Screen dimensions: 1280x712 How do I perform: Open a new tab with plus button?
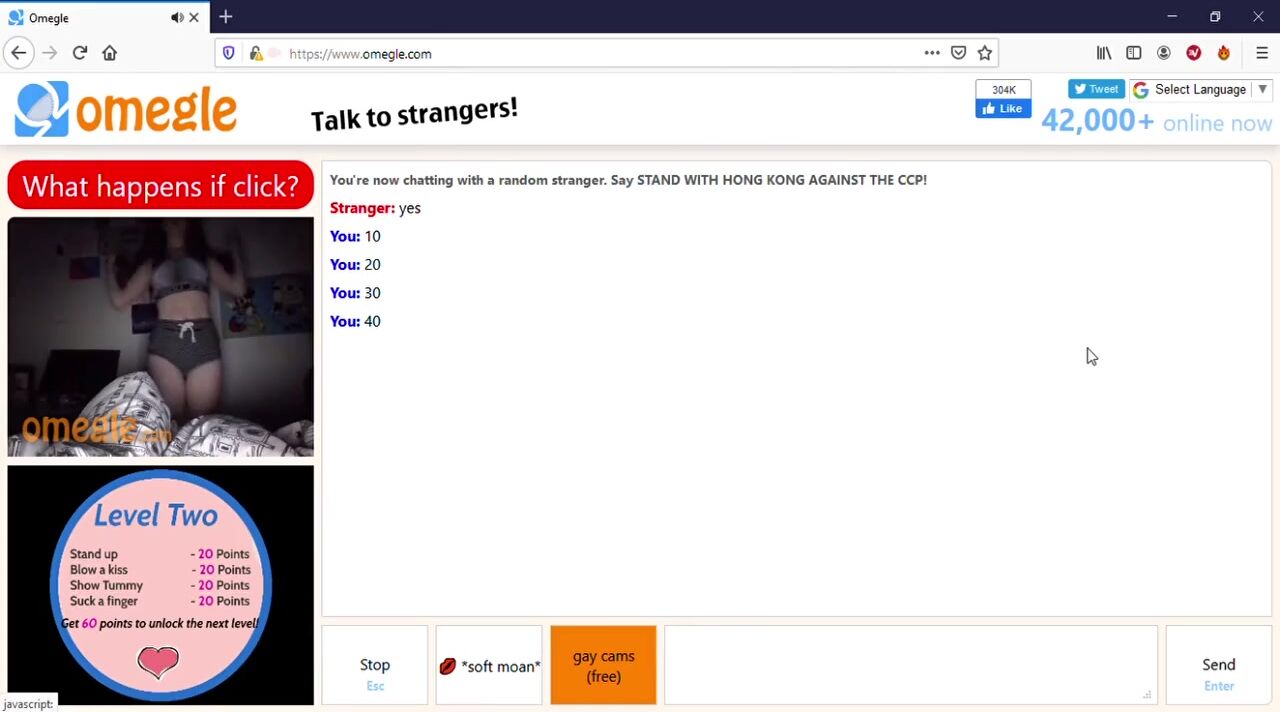click(226, 17)
